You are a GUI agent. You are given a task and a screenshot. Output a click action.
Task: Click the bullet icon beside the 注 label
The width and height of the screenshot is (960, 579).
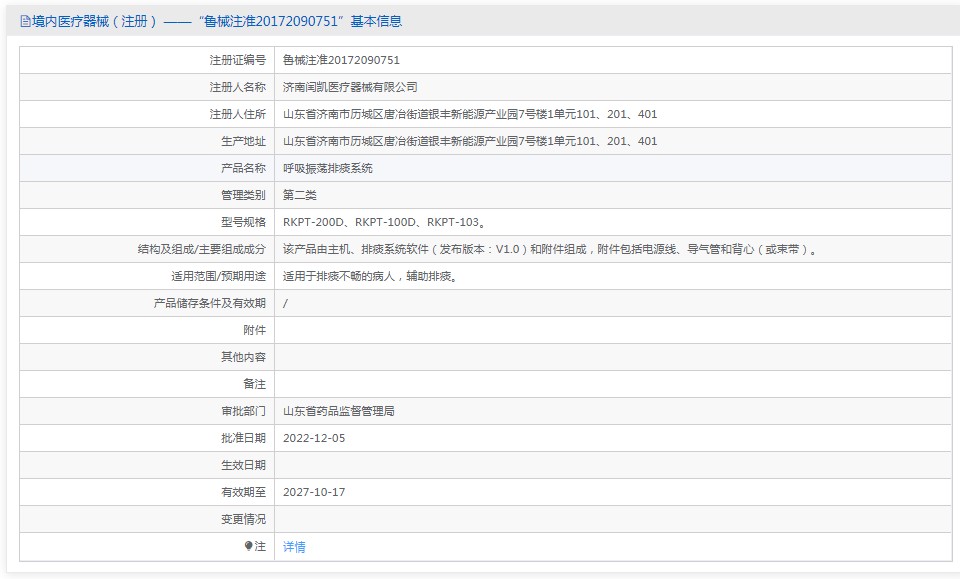click(x=249, y=546)
